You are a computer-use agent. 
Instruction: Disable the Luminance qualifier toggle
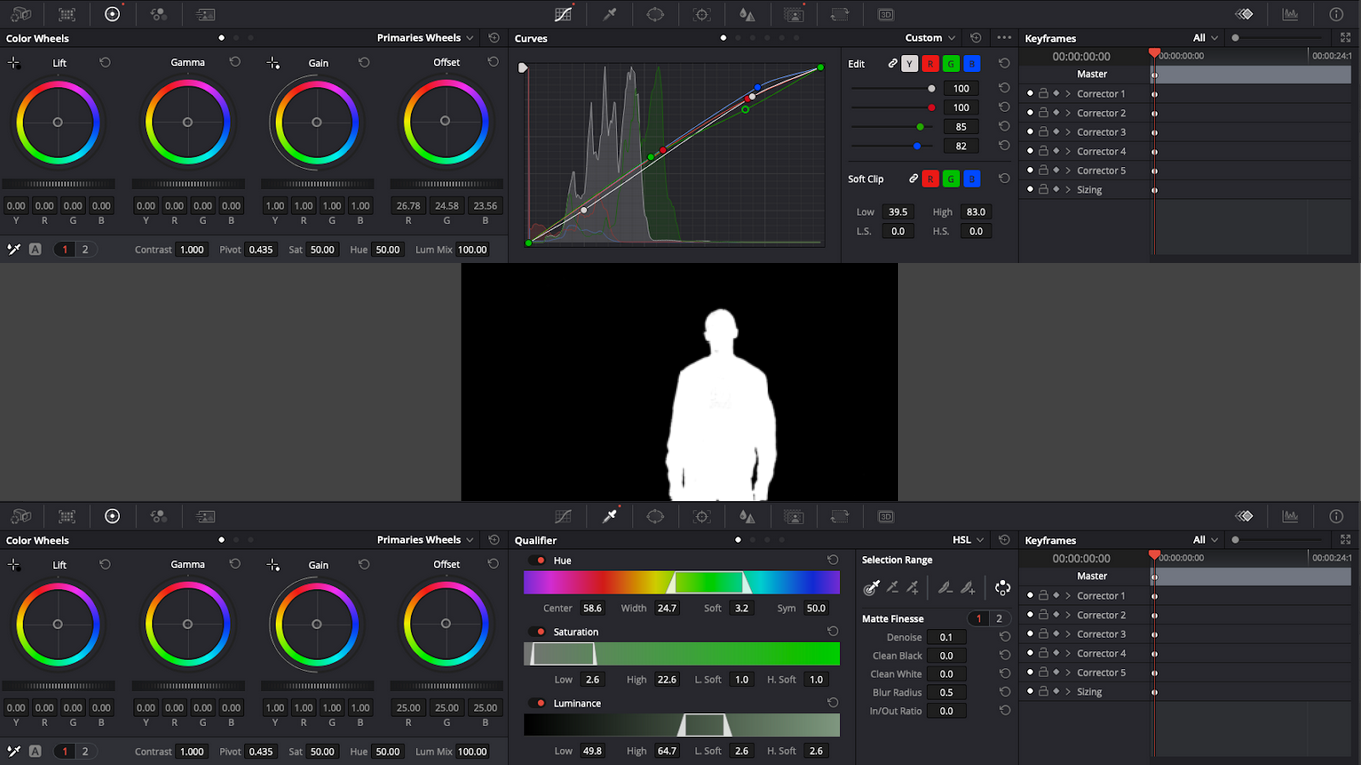pos(539,703)
